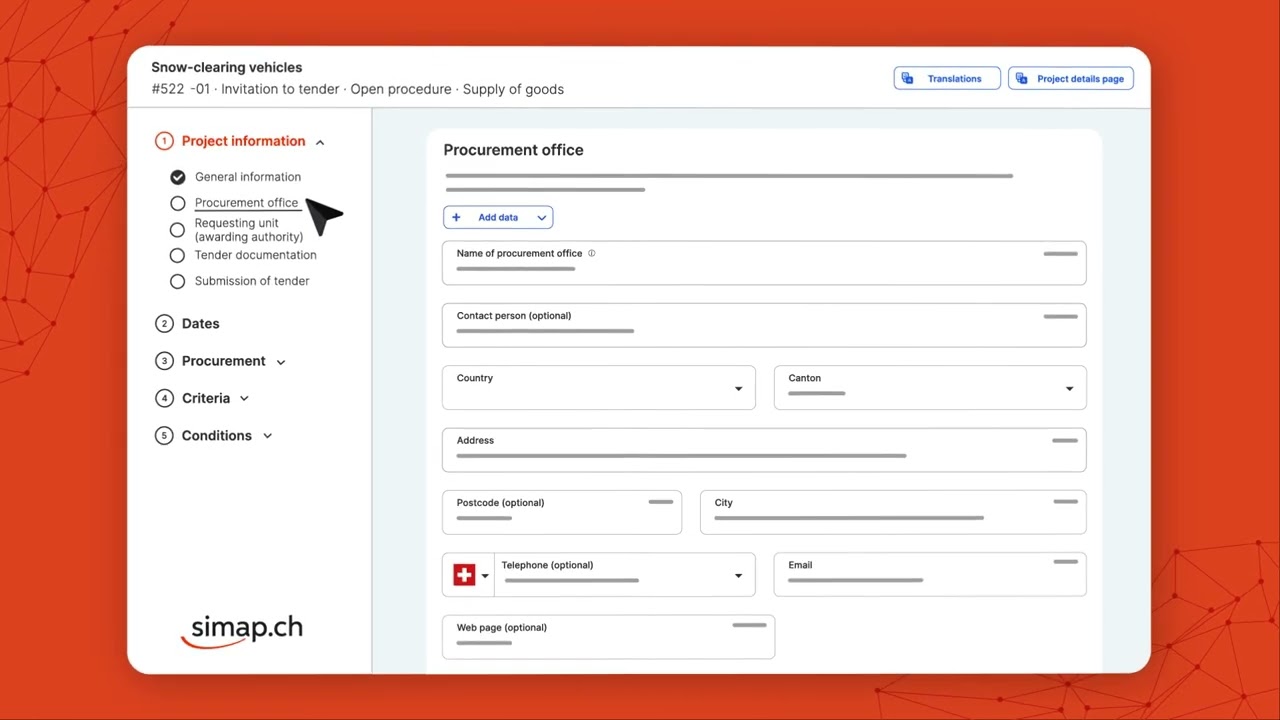Click the Project information heading
This screenshot has height=720, width=1280.
244,141
